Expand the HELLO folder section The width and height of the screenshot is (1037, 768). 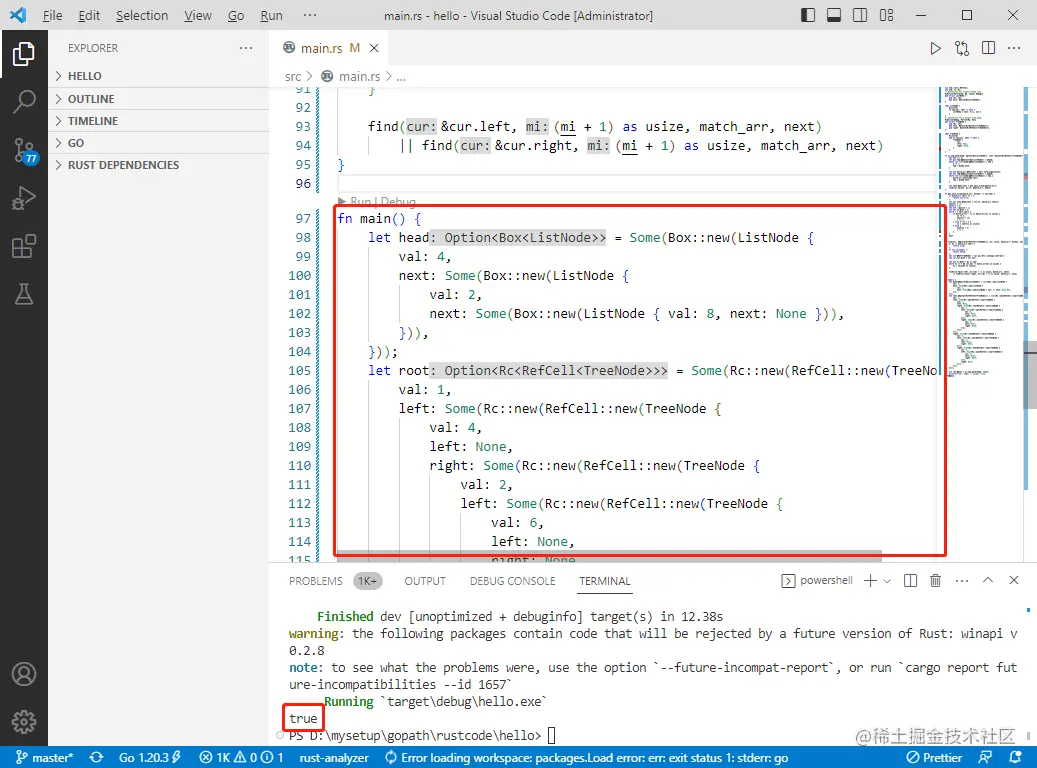pyautogui.click(x=159, y=76)
